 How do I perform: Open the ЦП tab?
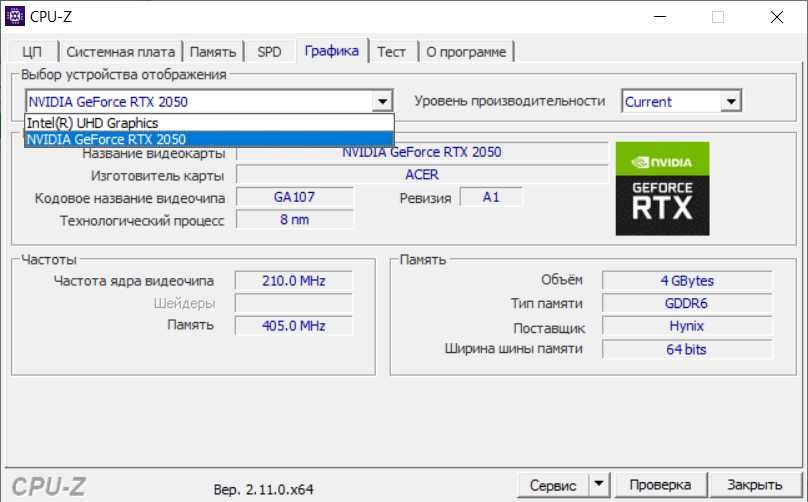32,52
